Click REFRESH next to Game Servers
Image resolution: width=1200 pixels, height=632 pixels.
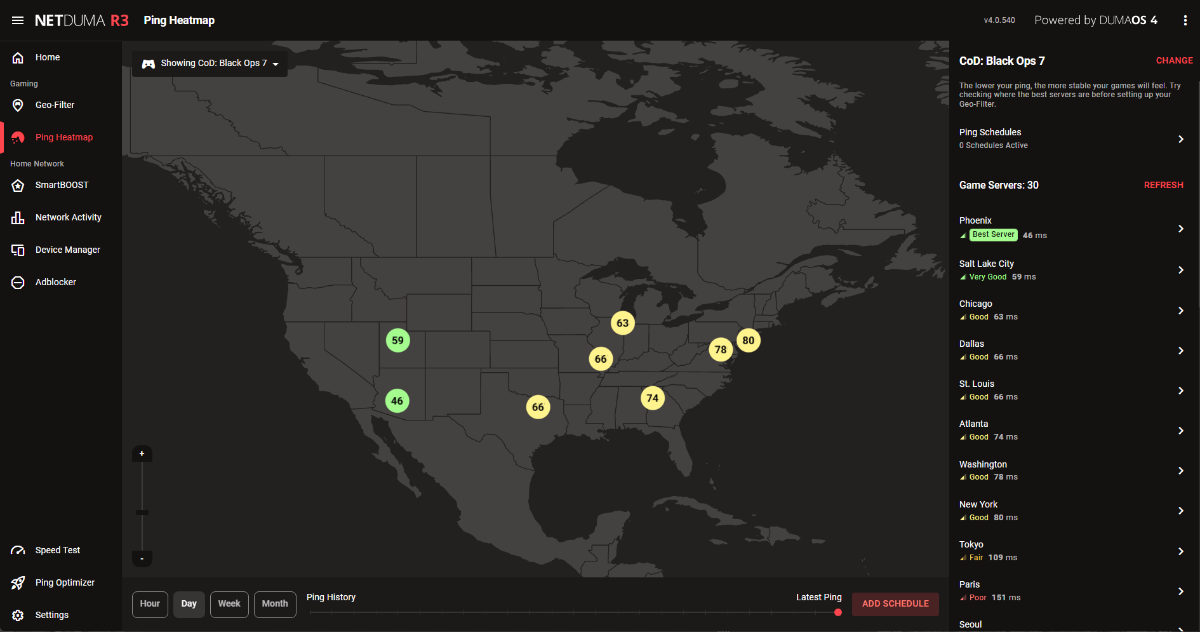click(1163, 185)
